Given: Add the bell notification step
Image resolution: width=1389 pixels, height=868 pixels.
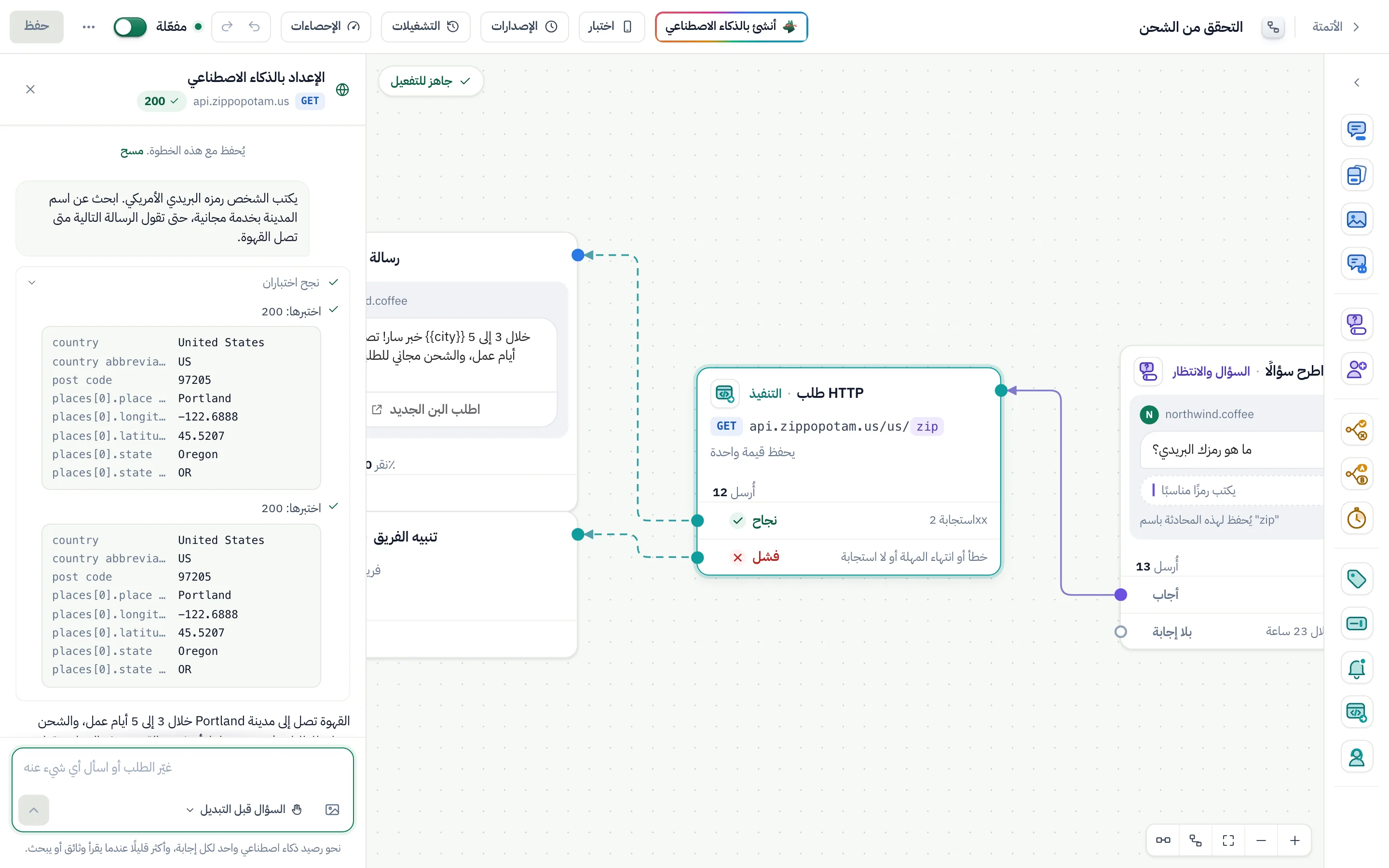Looking at the screenshot, I should coord(1356,668).
